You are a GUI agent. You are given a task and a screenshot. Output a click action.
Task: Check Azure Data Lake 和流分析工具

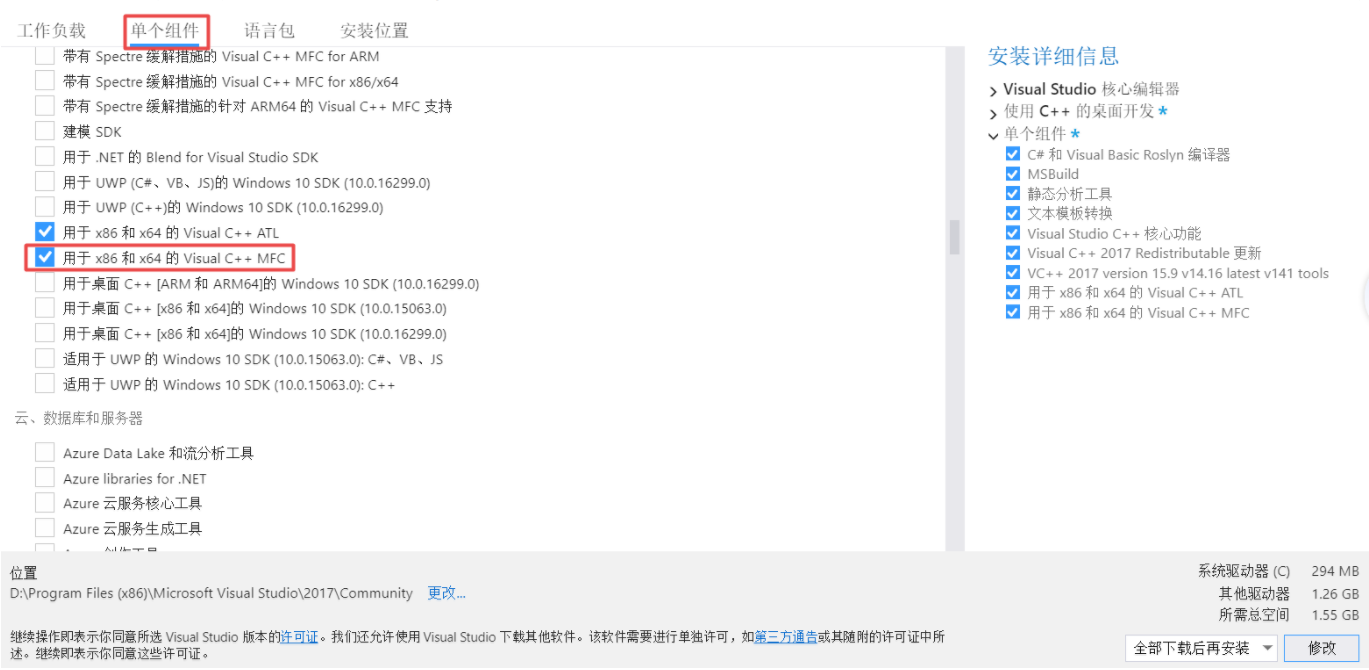tap(45, 453)
